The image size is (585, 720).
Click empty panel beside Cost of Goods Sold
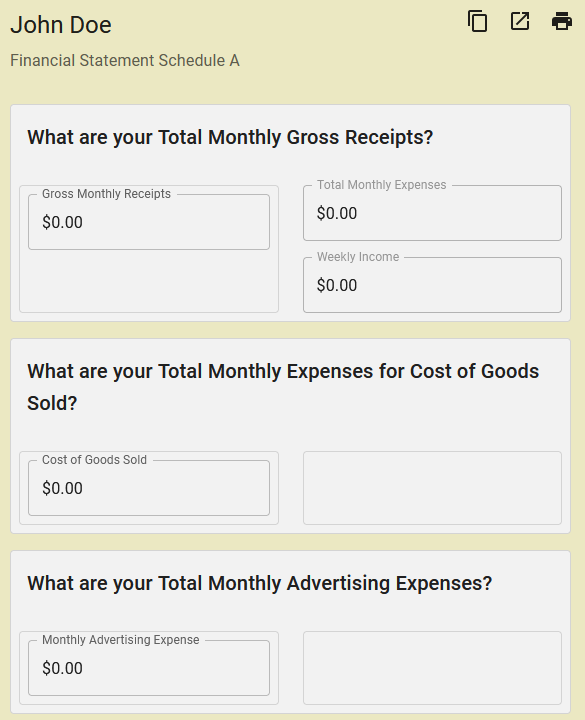(432, 488)
